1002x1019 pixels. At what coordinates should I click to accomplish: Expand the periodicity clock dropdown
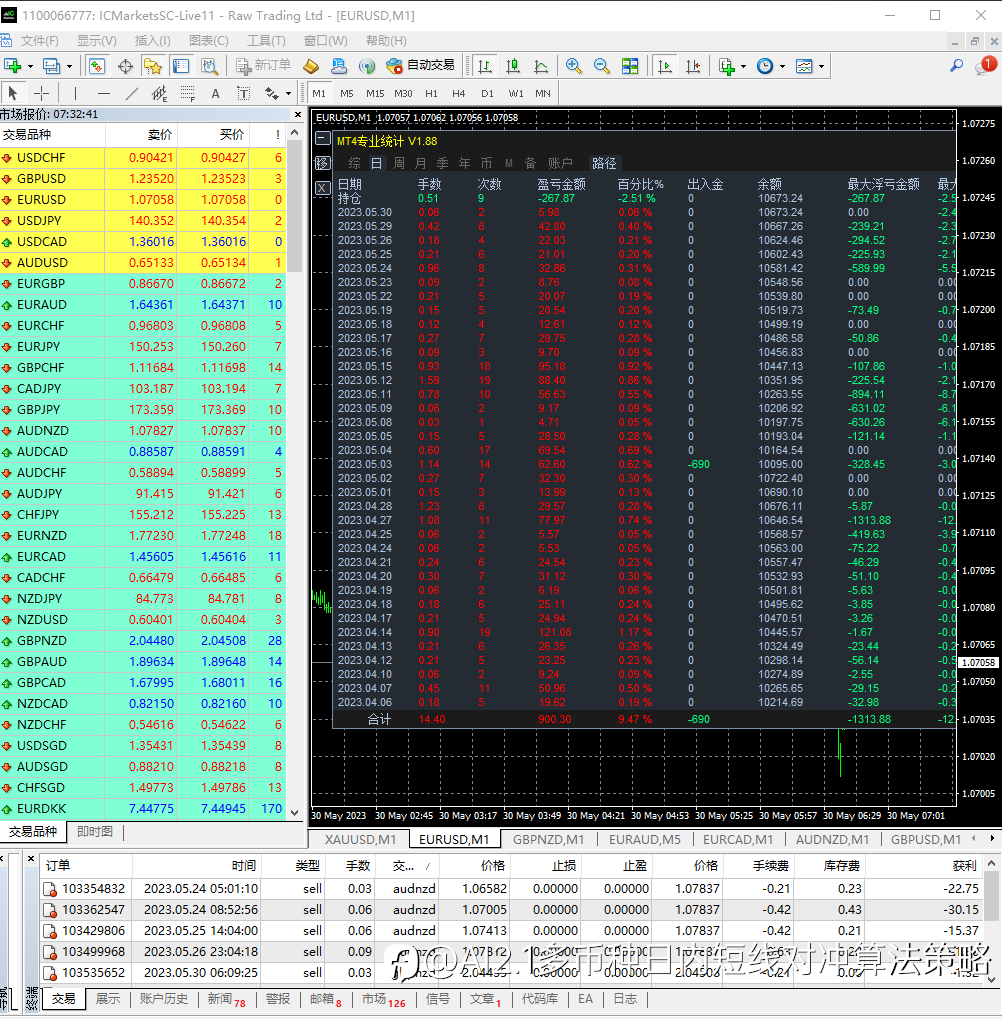pyautogui.click(x=781, y=66)
